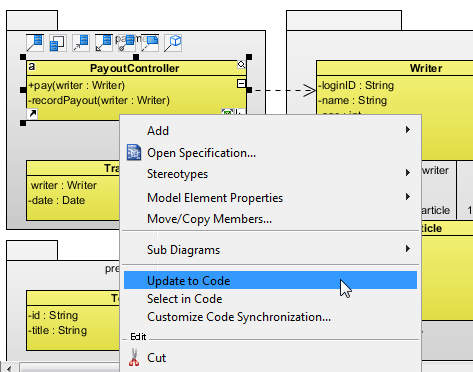This screenshot has height=372, width=473.
Task: Click the Association -> Class resource icon
Action: [x=35, y=43]
